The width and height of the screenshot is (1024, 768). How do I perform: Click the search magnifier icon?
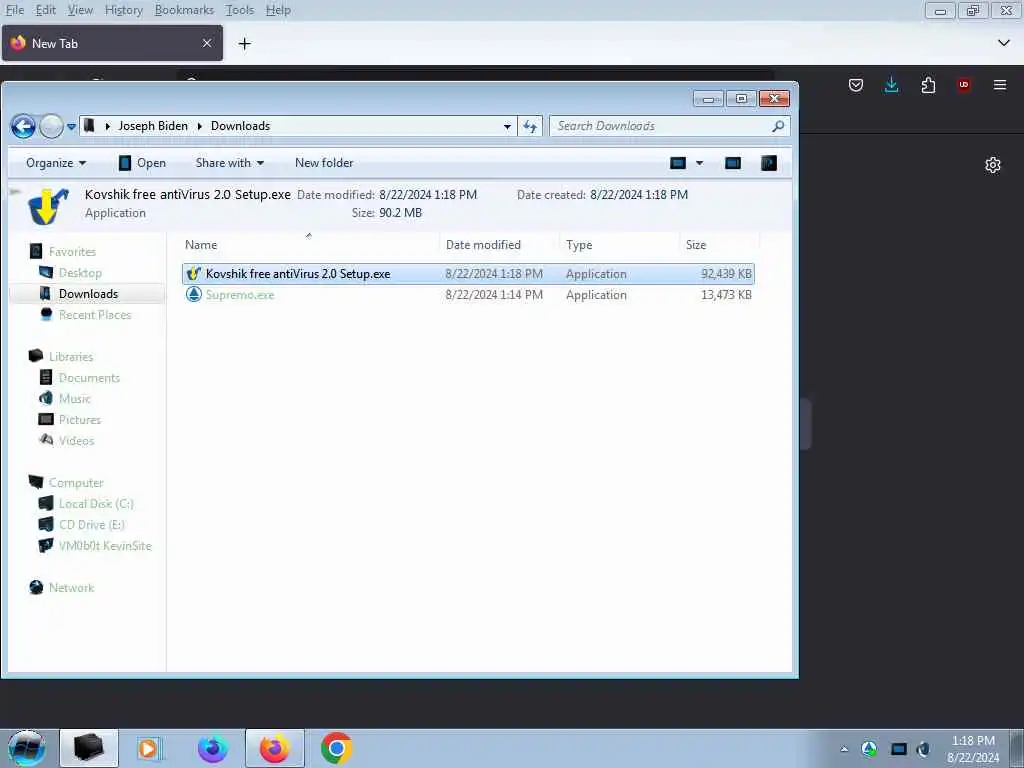coord(778,126)
